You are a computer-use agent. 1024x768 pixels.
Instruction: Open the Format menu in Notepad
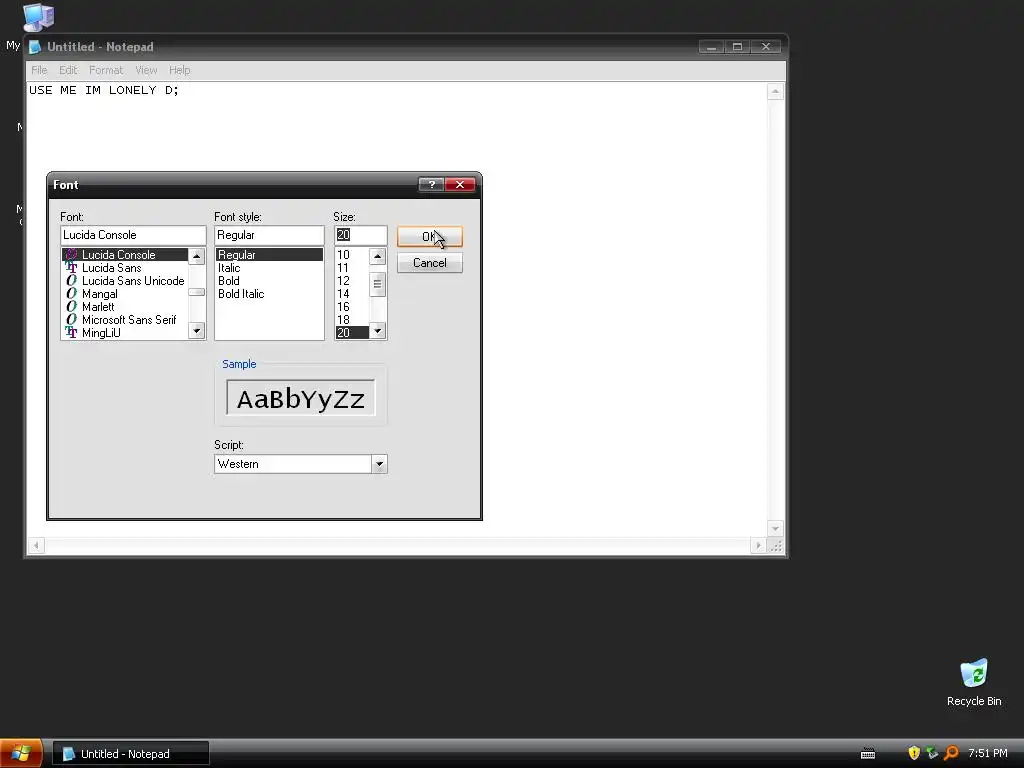pos(106,70)
